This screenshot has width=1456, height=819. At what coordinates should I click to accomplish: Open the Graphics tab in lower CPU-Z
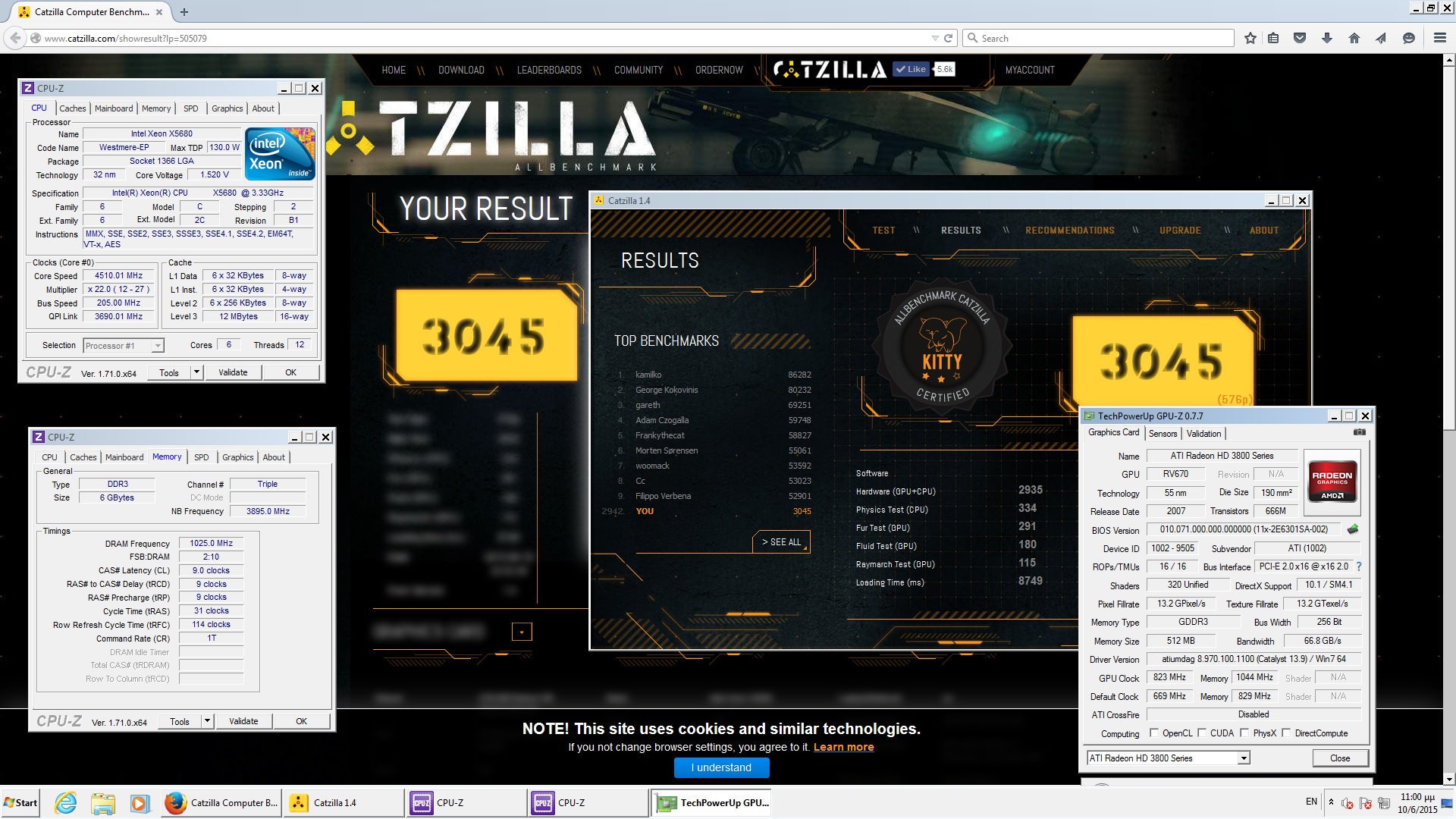238,457
